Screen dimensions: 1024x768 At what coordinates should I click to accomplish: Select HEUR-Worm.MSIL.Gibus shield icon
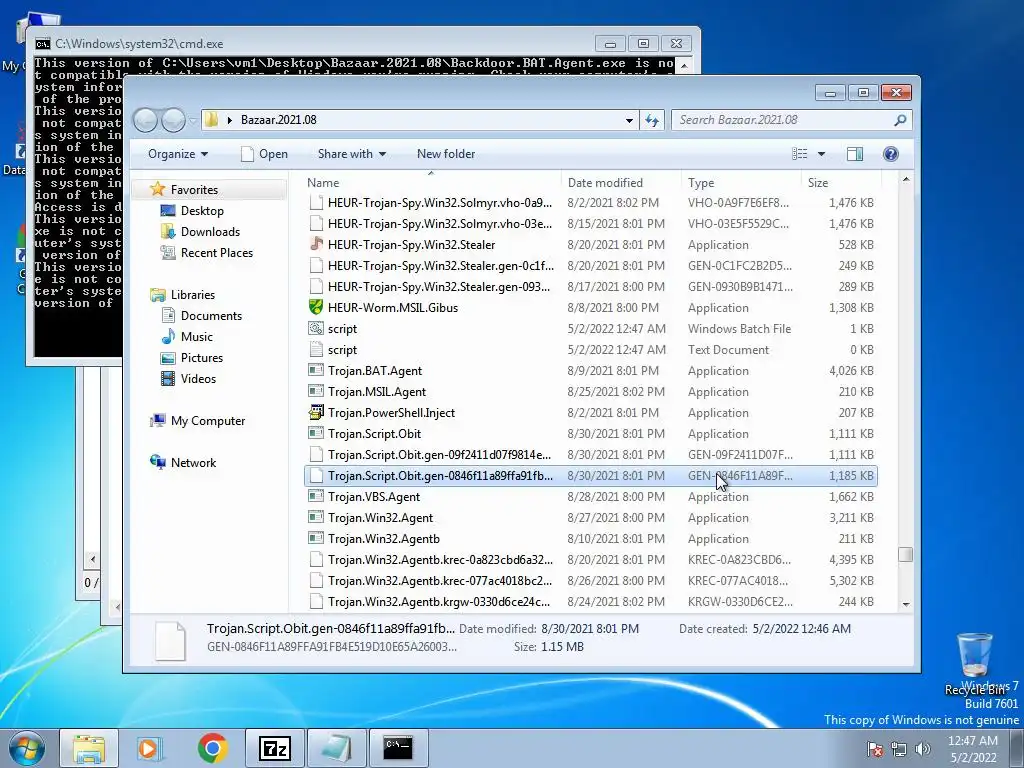point(316,307)
